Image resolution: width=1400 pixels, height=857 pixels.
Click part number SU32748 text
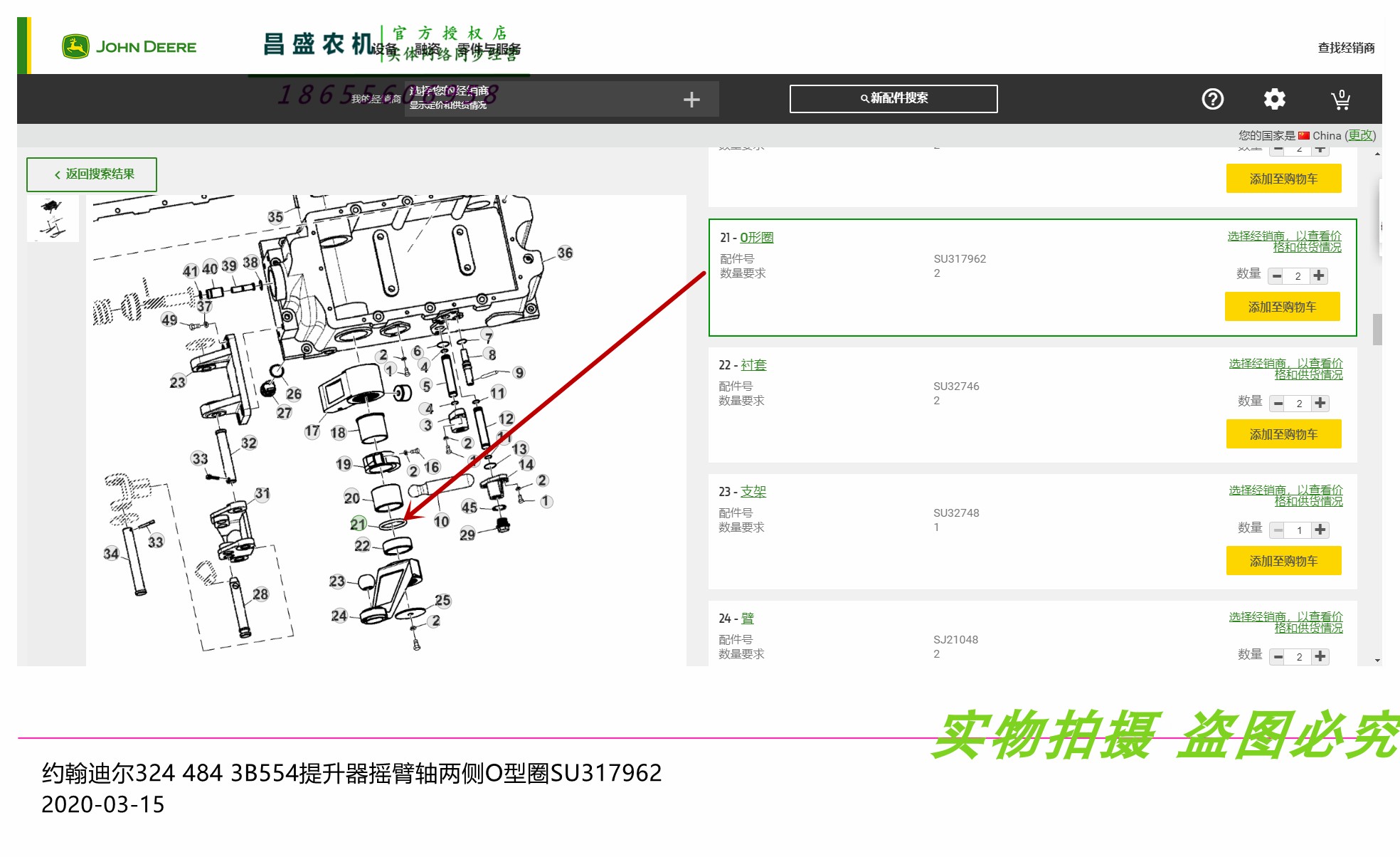956,513
